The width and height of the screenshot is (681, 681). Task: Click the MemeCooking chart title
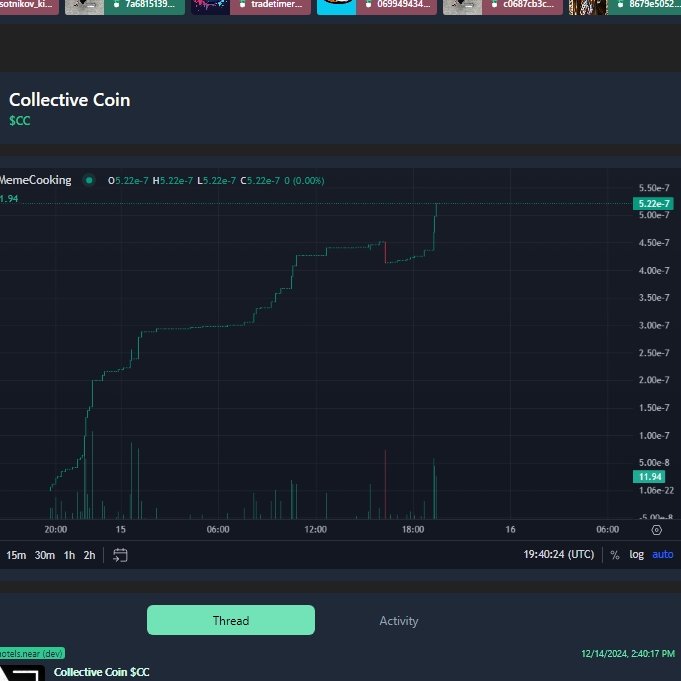(x=36, y=180)
